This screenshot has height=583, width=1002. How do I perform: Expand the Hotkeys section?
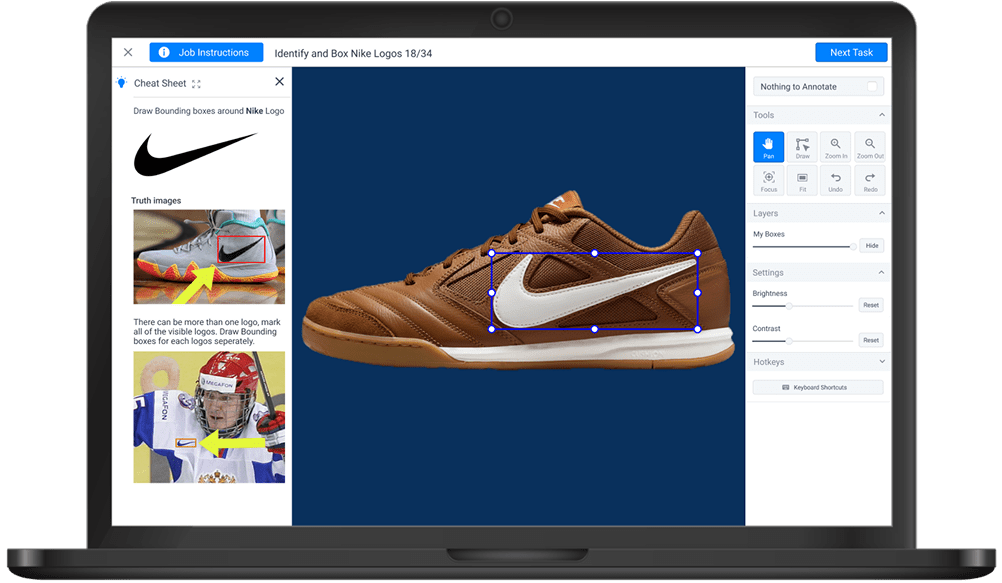pos(881,362)
